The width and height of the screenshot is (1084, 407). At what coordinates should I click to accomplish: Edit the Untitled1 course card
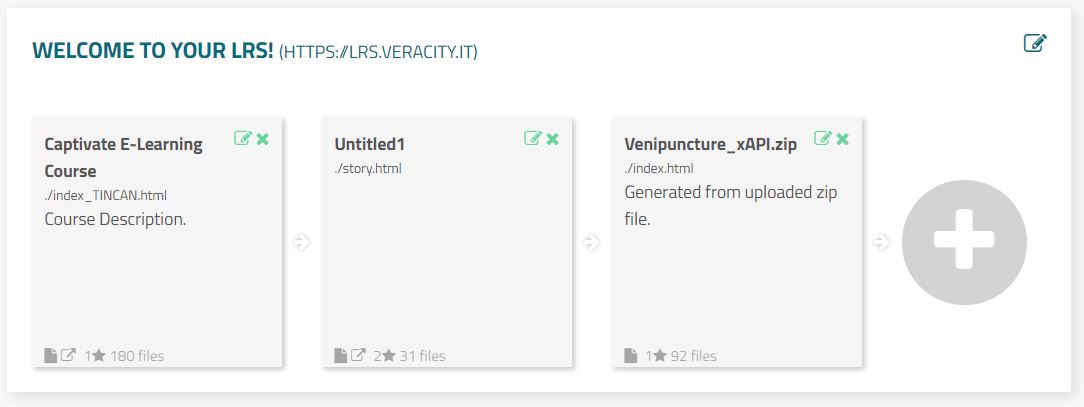pos(533,139)
